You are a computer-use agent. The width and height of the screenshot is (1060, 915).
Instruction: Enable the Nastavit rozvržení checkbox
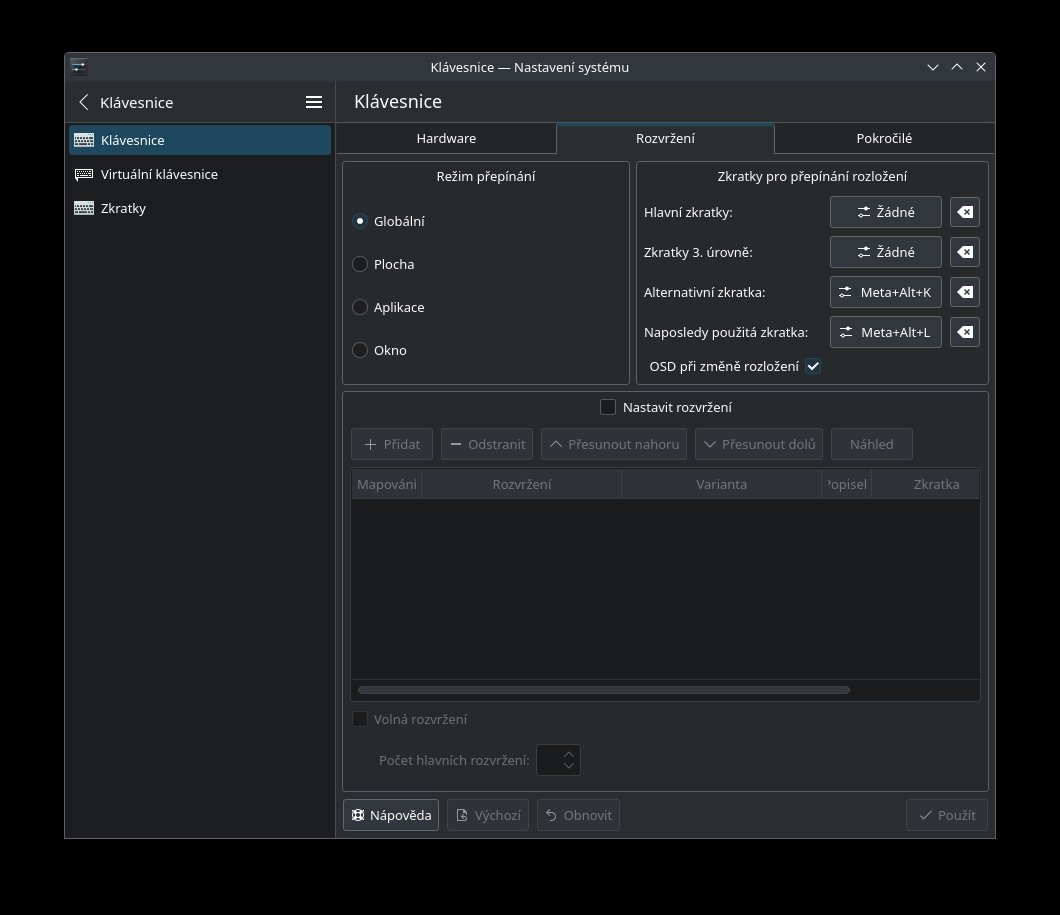coord(608,407)
